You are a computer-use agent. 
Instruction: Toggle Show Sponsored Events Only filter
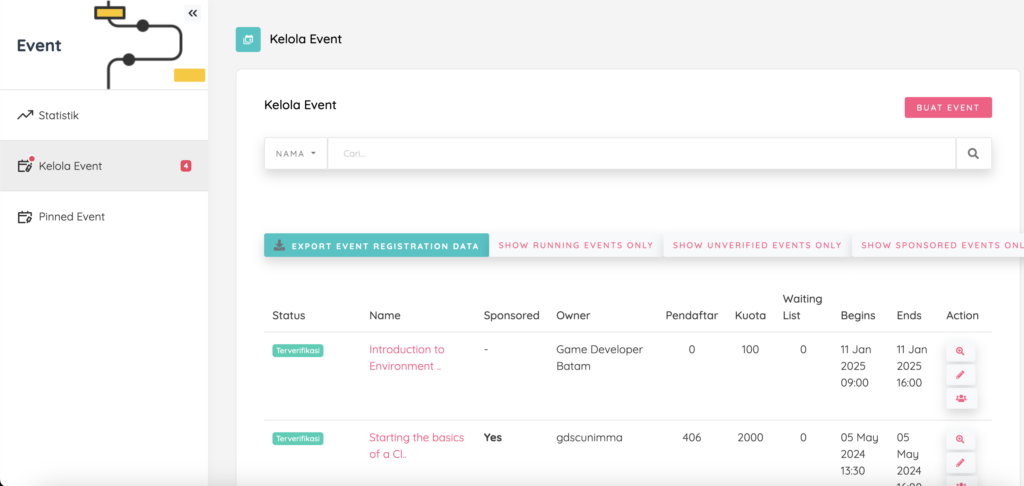pos(940,245)
